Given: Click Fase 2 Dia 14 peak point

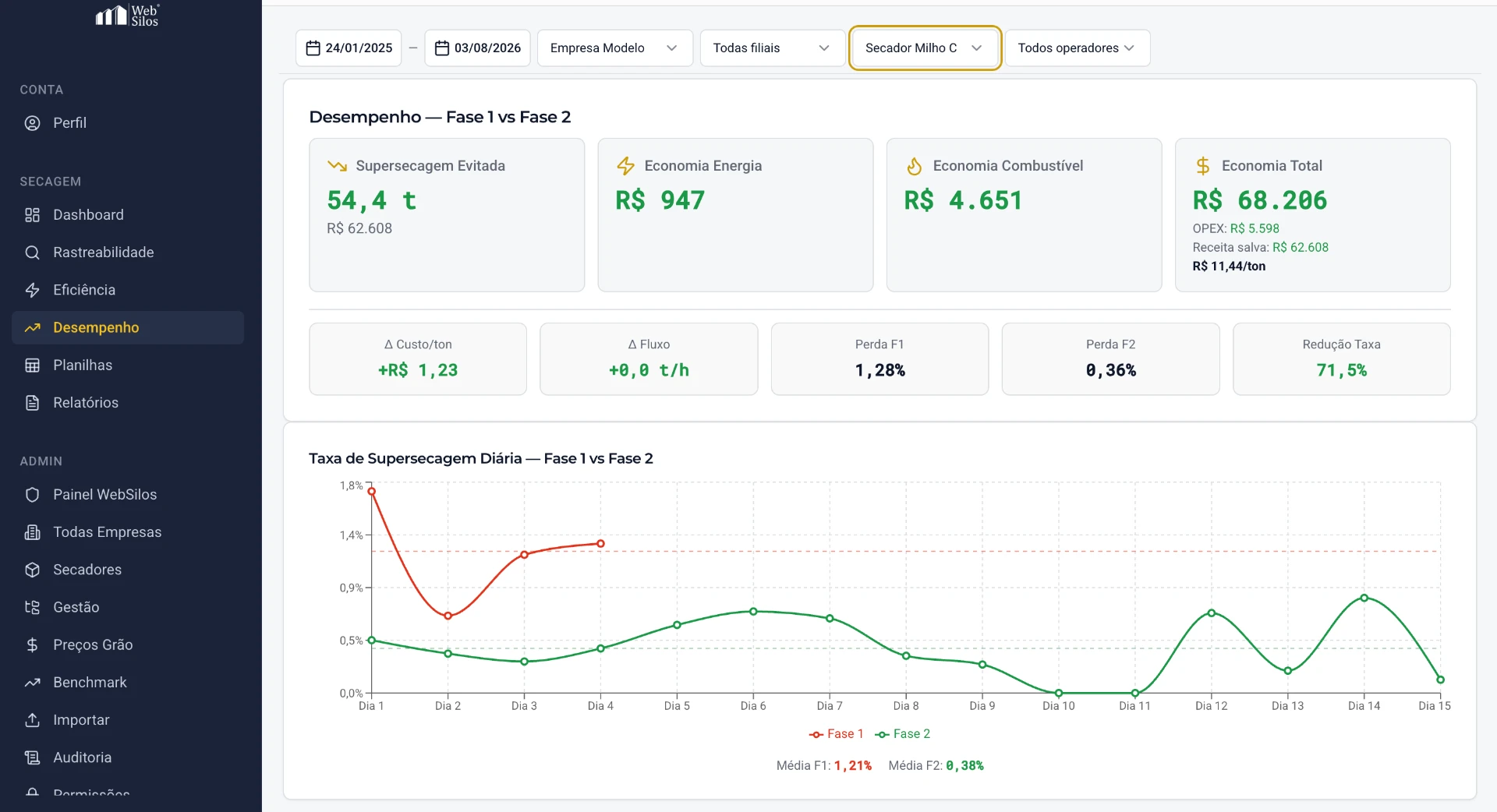Looking at the screenshot, I should [1364, 598].
